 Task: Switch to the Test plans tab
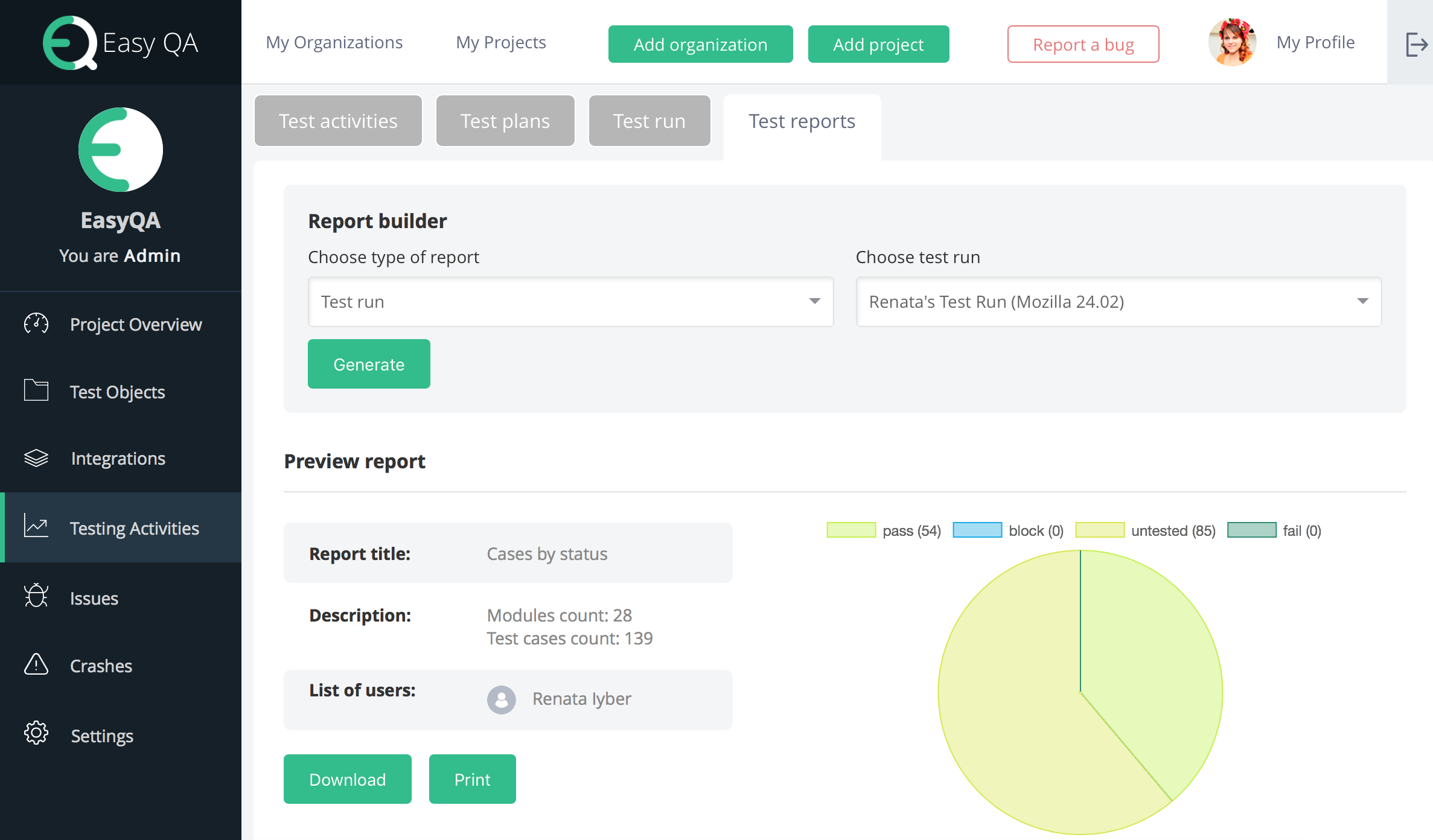click(x=505, y=121)
